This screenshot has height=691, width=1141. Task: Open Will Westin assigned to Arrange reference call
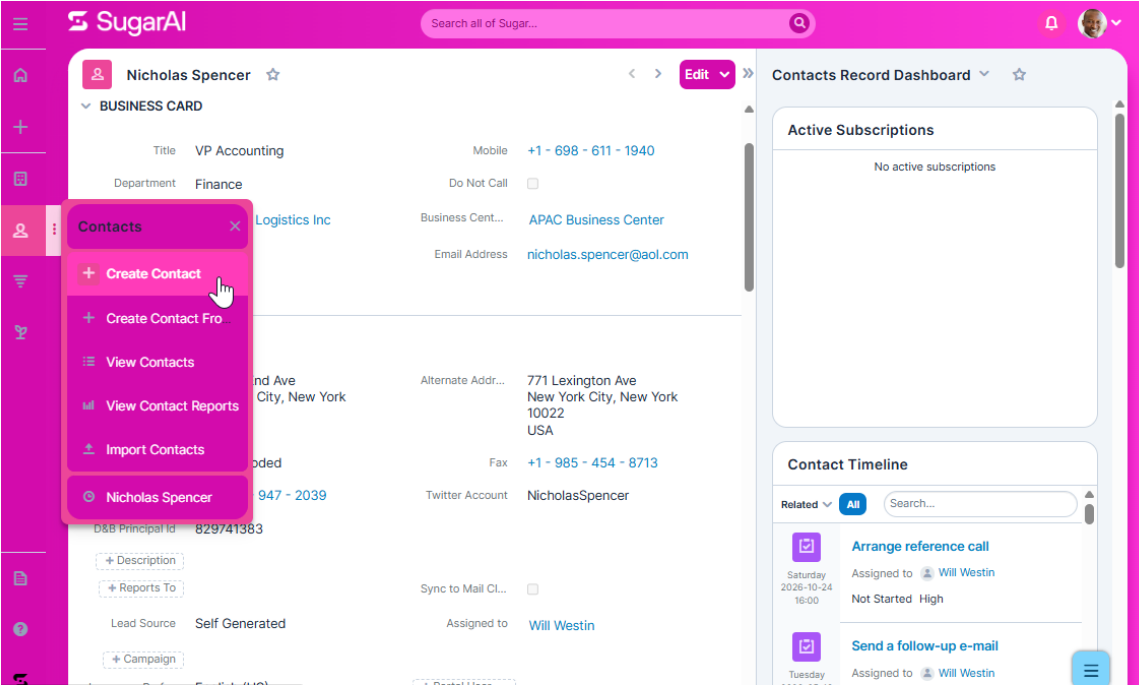966,573
